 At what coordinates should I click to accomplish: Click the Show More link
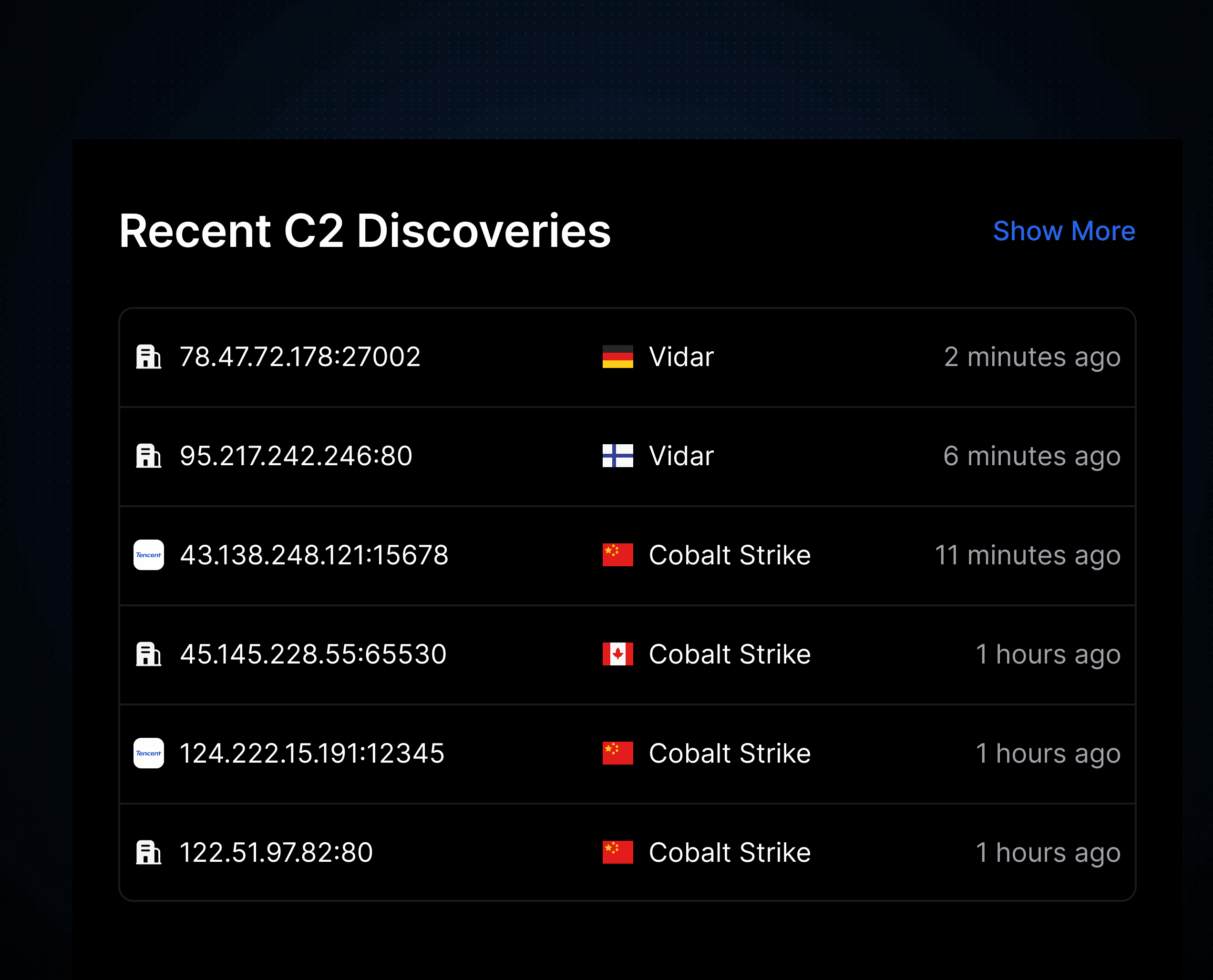pos(1064,231)
